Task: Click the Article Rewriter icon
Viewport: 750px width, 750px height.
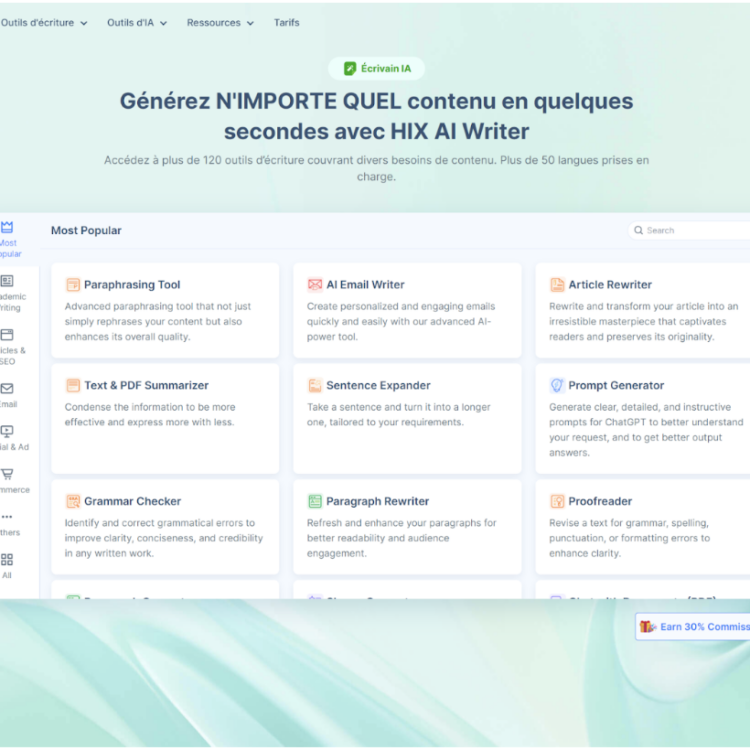Action: click(x=557, y=285)
